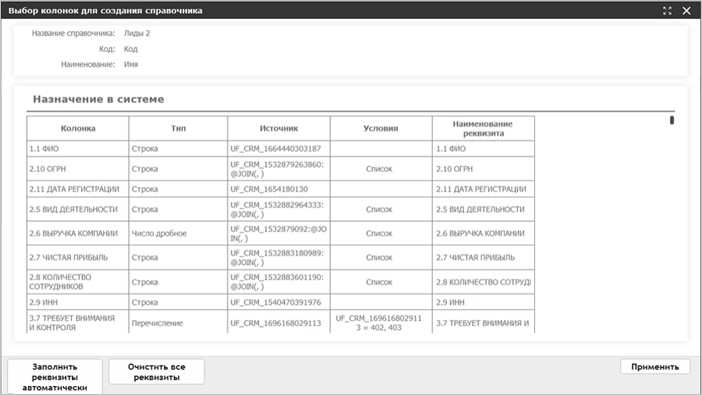Click source 'UF_CRM_1532883601190:@JOIN(, )' cell
This screenshot has height=395, width=702.
(x=278, y=282)
